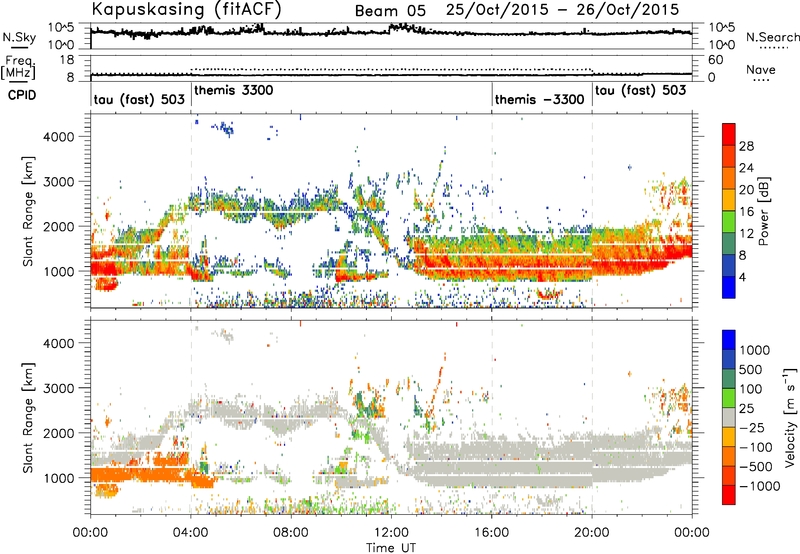
Task: Click the '4' tick on power color bar
Action: (x=742, y=277)
